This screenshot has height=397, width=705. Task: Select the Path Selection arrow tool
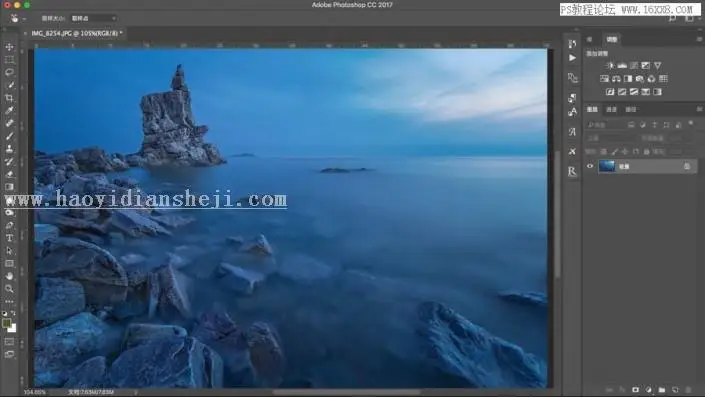9,250
